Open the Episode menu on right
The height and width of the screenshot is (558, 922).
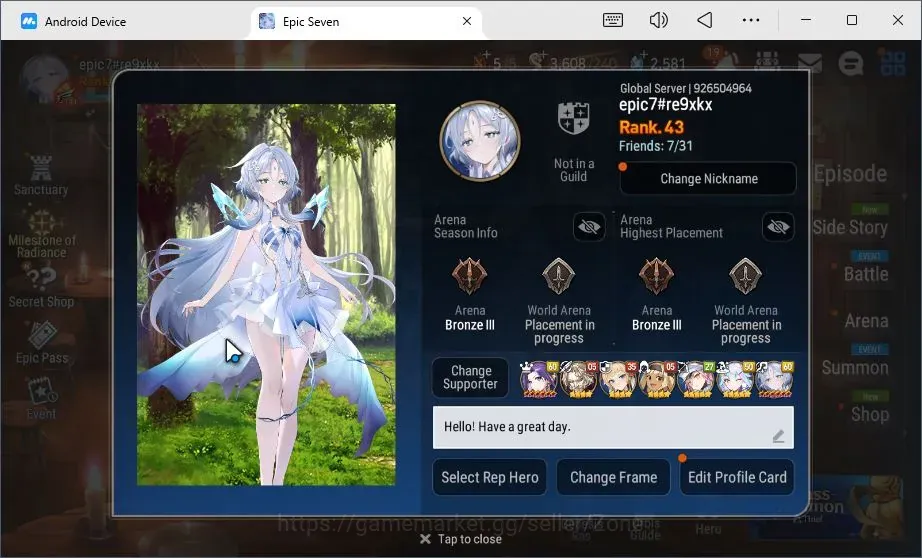[x=850, y=174]
